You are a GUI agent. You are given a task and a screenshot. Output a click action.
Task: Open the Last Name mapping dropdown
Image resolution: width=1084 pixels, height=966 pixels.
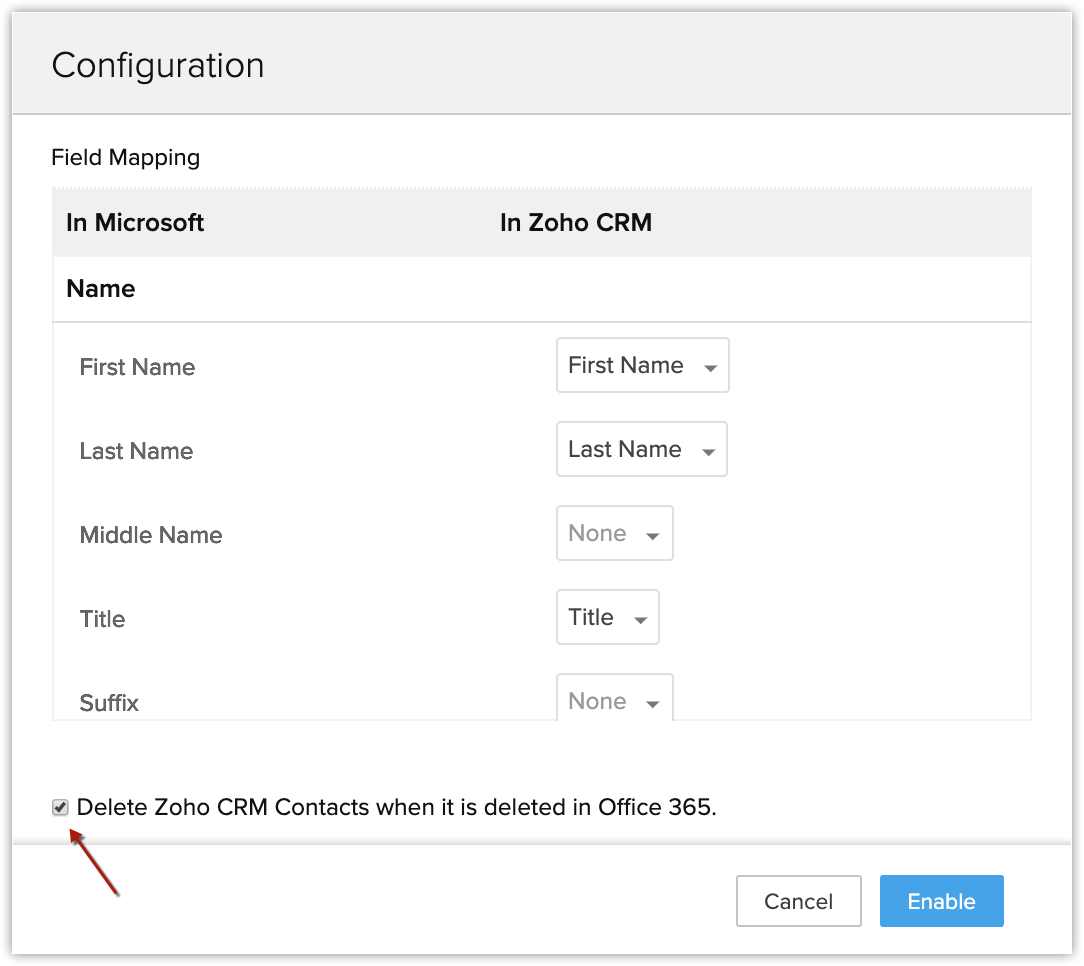coord(641,450)
